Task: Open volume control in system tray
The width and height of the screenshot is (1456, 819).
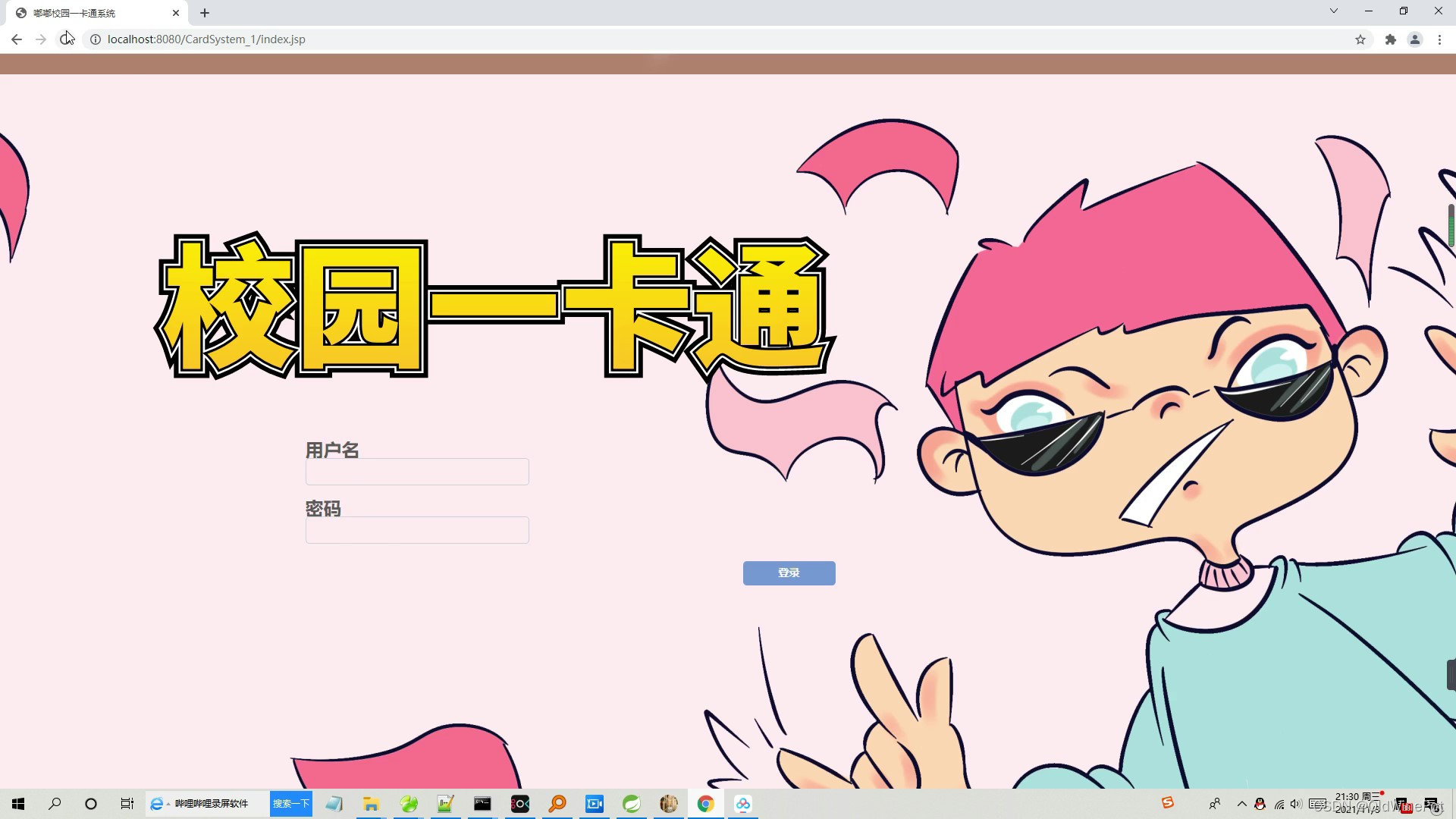Action: (1295, 804)
